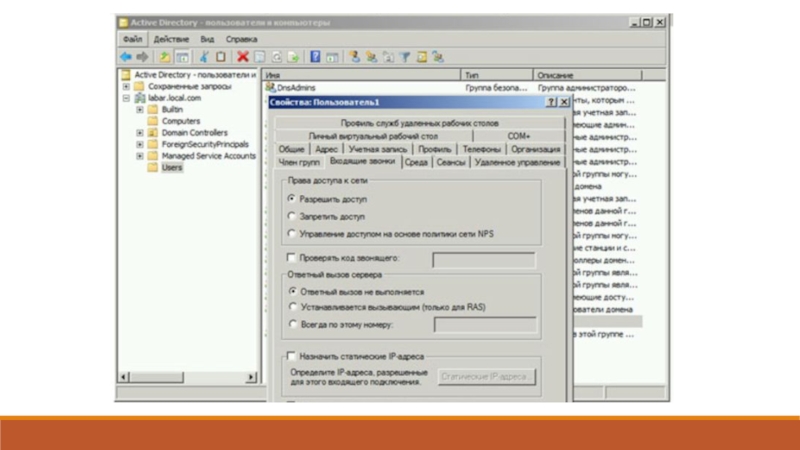800x450 pixels.
Task: Click the Domain Controllers folder icon
Action: [153, 133]
